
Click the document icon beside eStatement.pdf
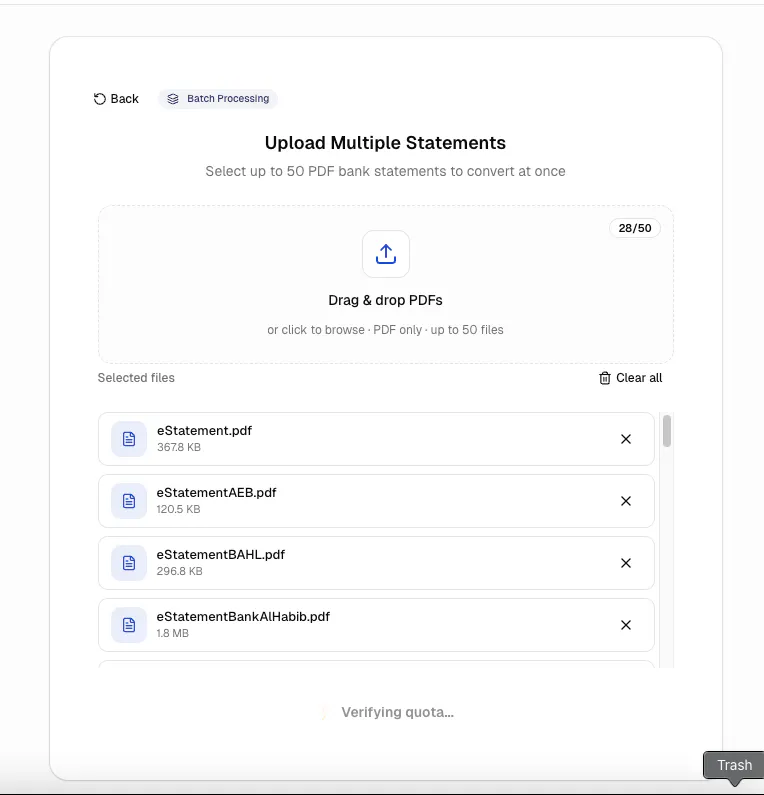pos(129,439)
